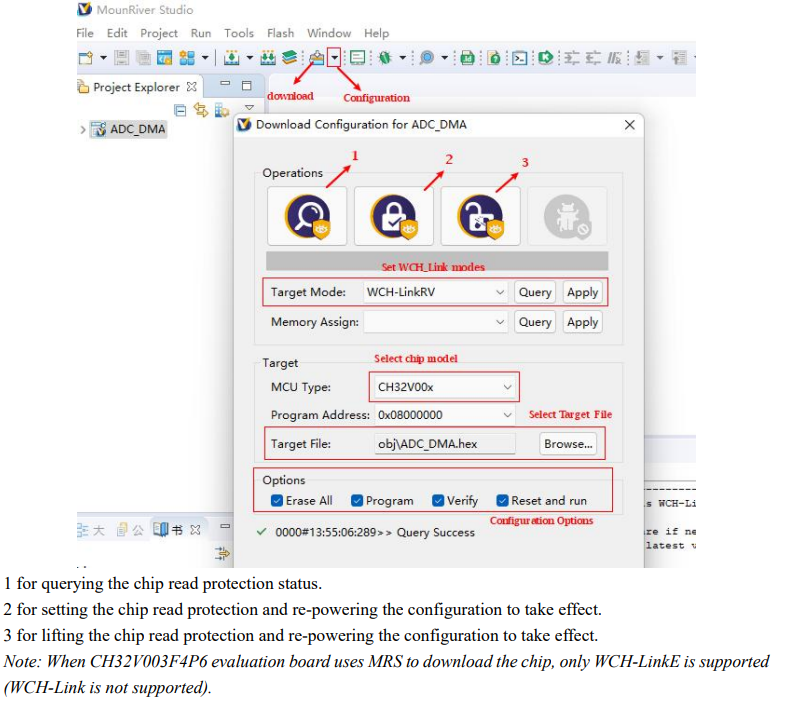
Task: Click the Download toolbar icon
Action: [317, 58]
